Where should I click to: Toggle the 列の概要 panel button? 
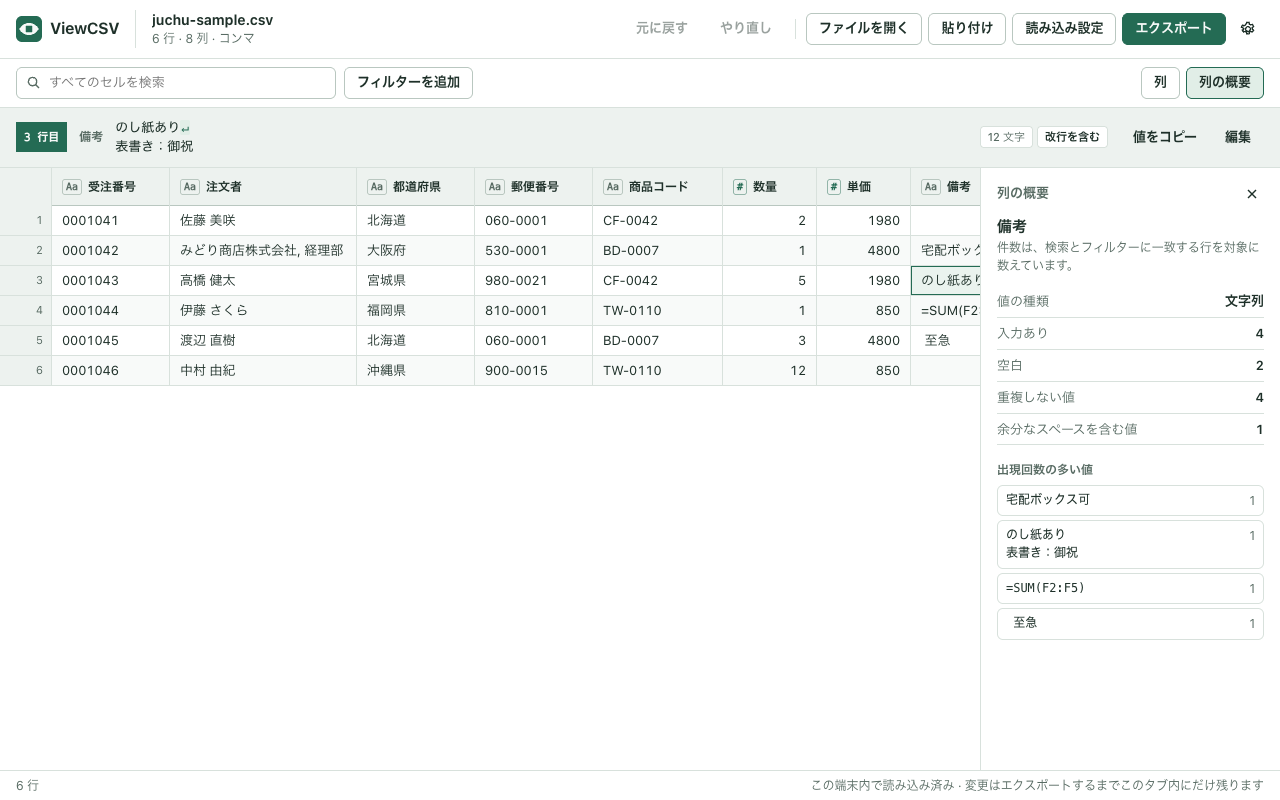tap(1225, 83)
